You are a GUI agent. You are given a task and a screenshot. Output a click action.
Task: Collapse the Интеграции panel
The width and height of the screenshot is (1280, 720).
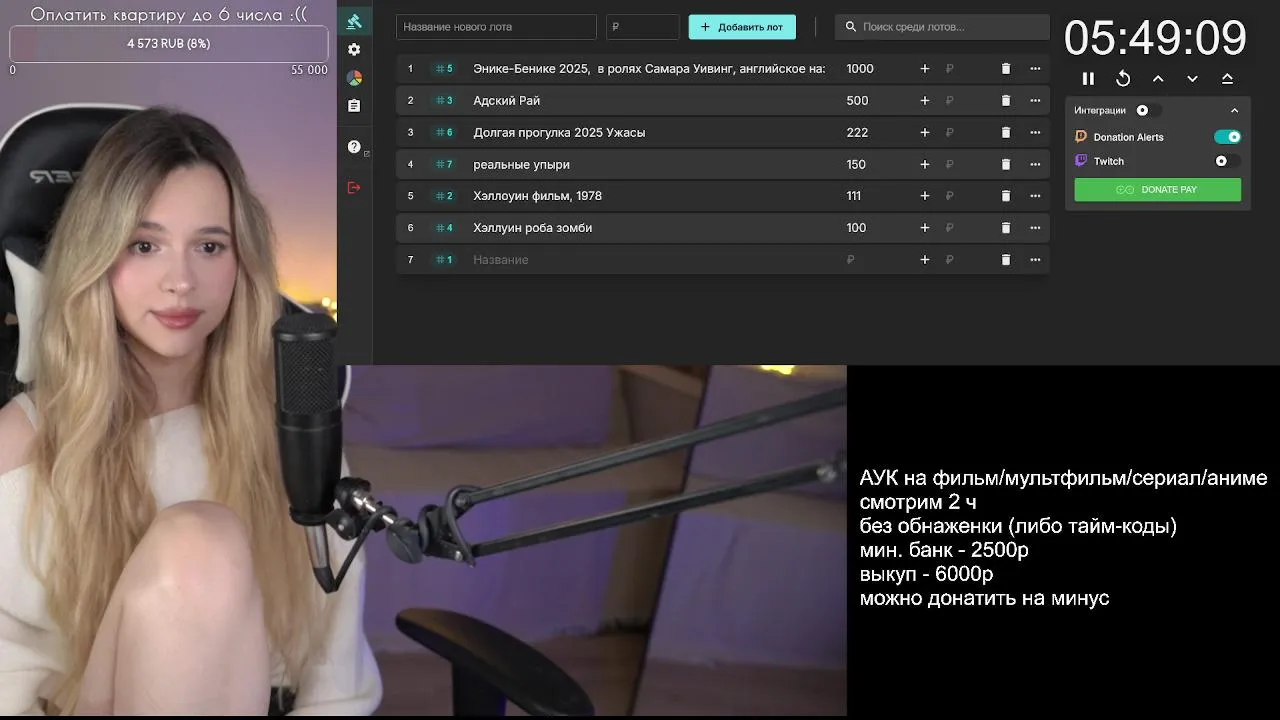pos(1234,110)
